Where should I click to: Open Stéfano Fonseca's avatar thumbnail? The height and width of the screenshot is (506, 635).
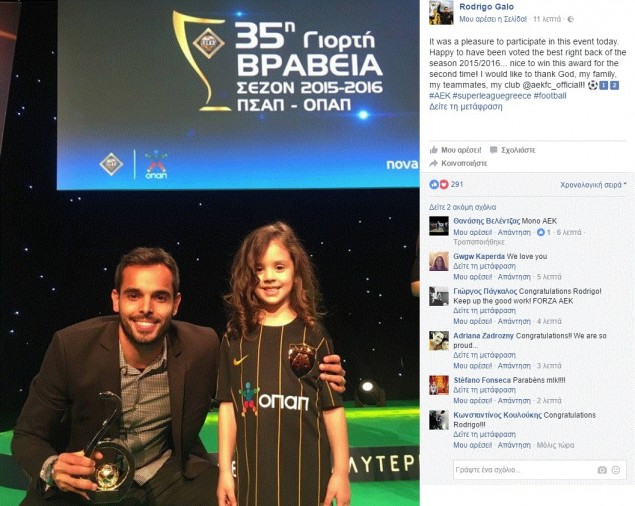439,385
